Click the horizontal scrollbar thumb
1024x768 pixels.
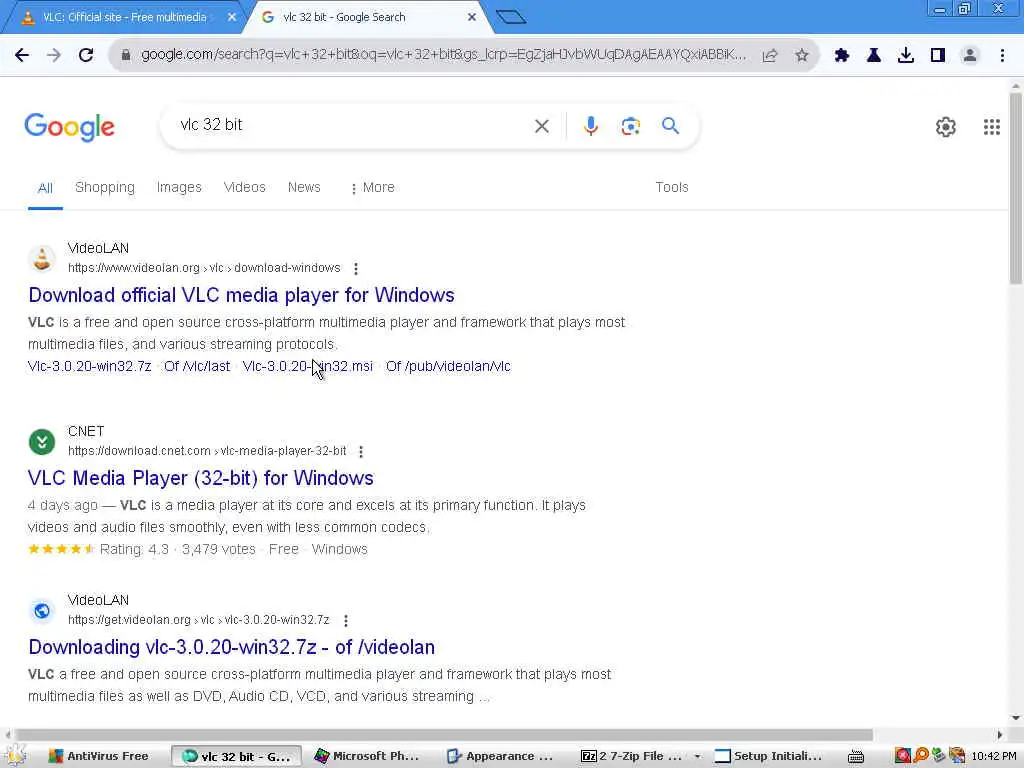tap(444, 735)
